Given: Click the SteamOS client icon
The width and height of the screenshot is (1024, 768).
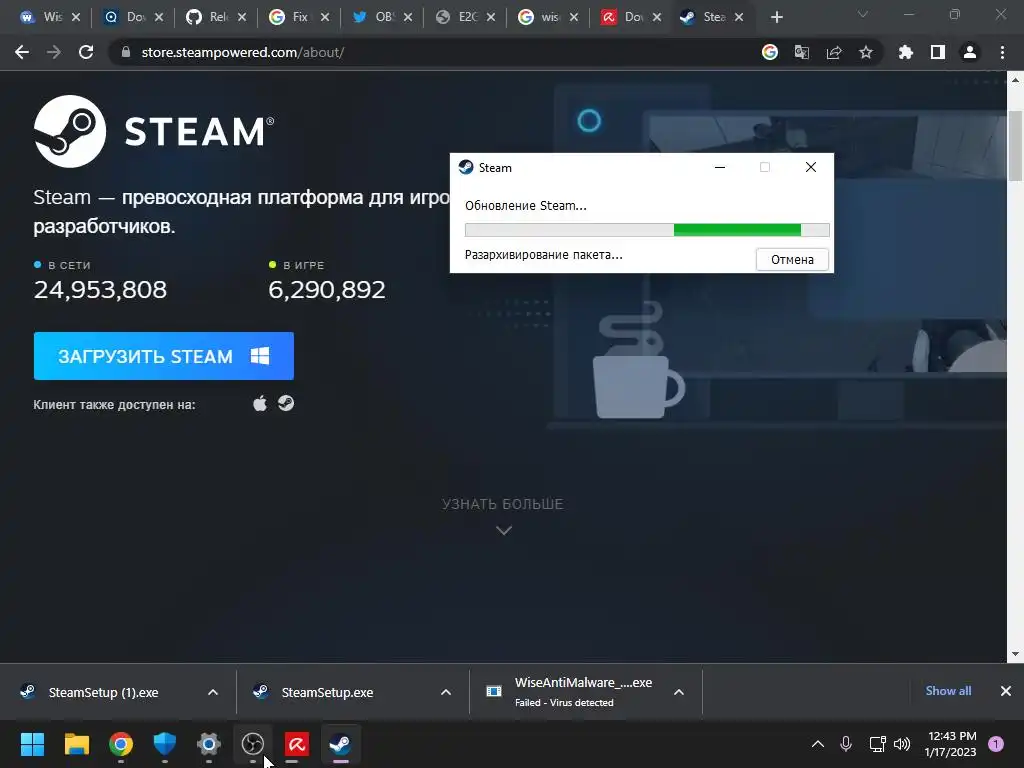Looking at the screenshot, I should [x=286, y=404].
